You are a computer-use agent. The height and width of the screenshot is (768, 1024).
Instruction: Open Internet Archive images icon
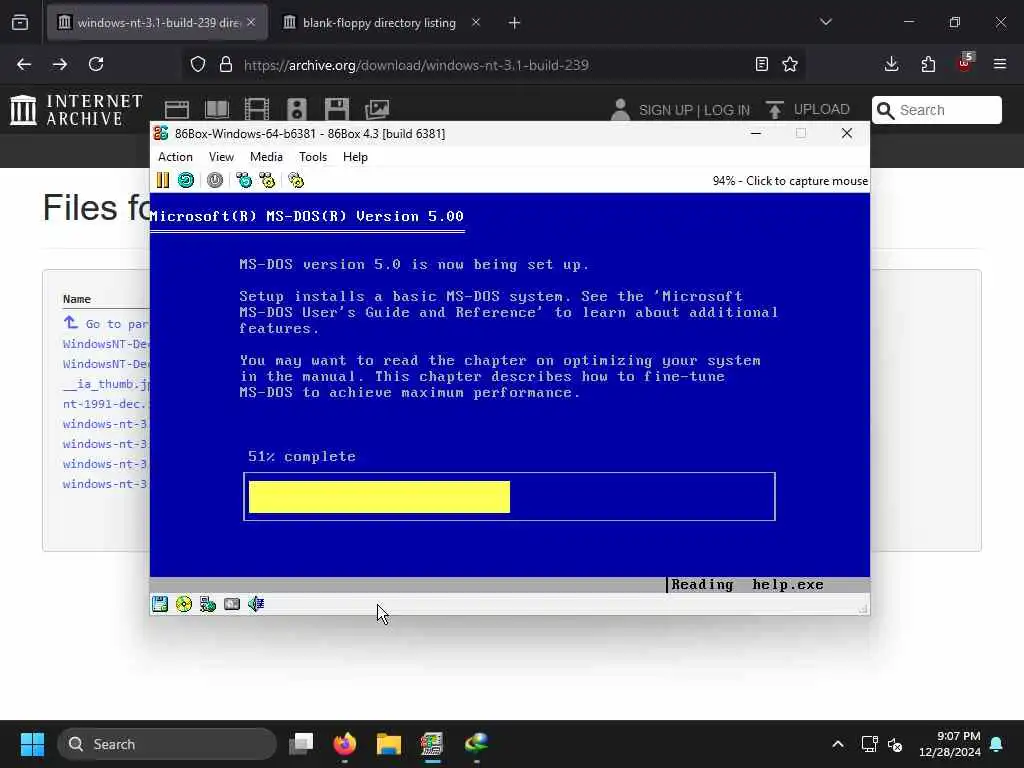[377, 110]
